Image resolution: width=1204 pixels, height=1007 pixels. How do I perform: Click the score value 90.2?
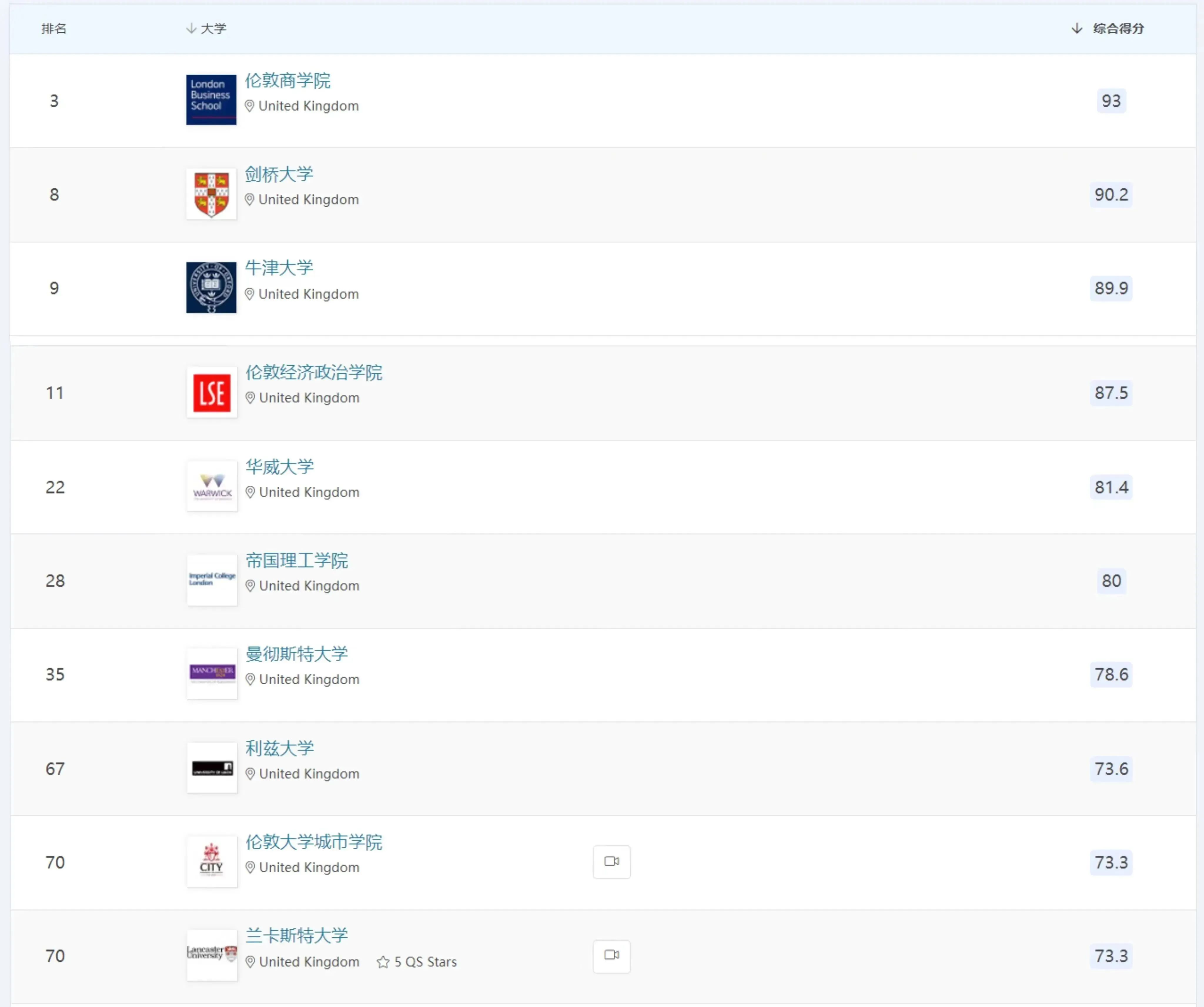[x=1111, y=194]
